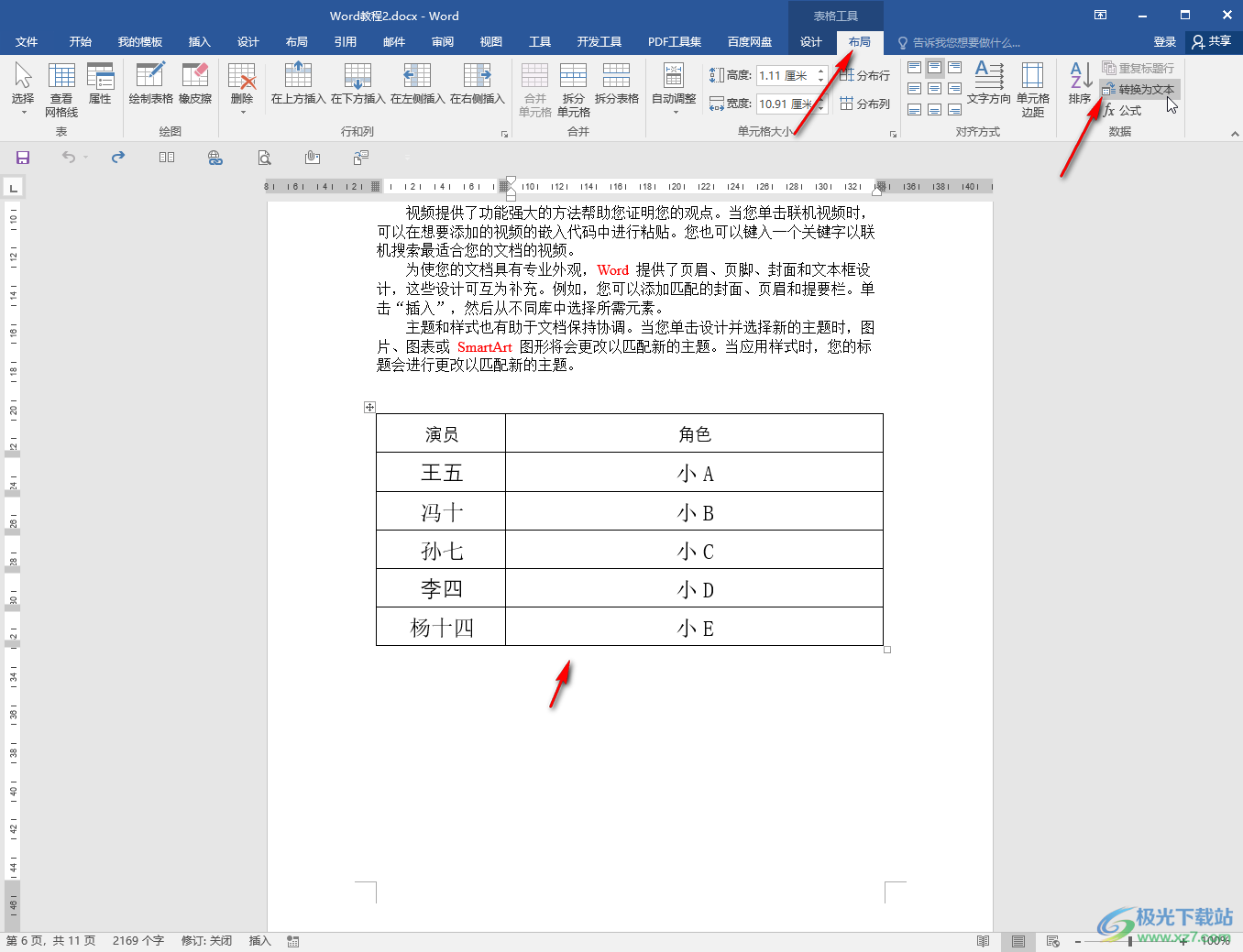Open ribbon display options icon

click(x=1100, y=15)
